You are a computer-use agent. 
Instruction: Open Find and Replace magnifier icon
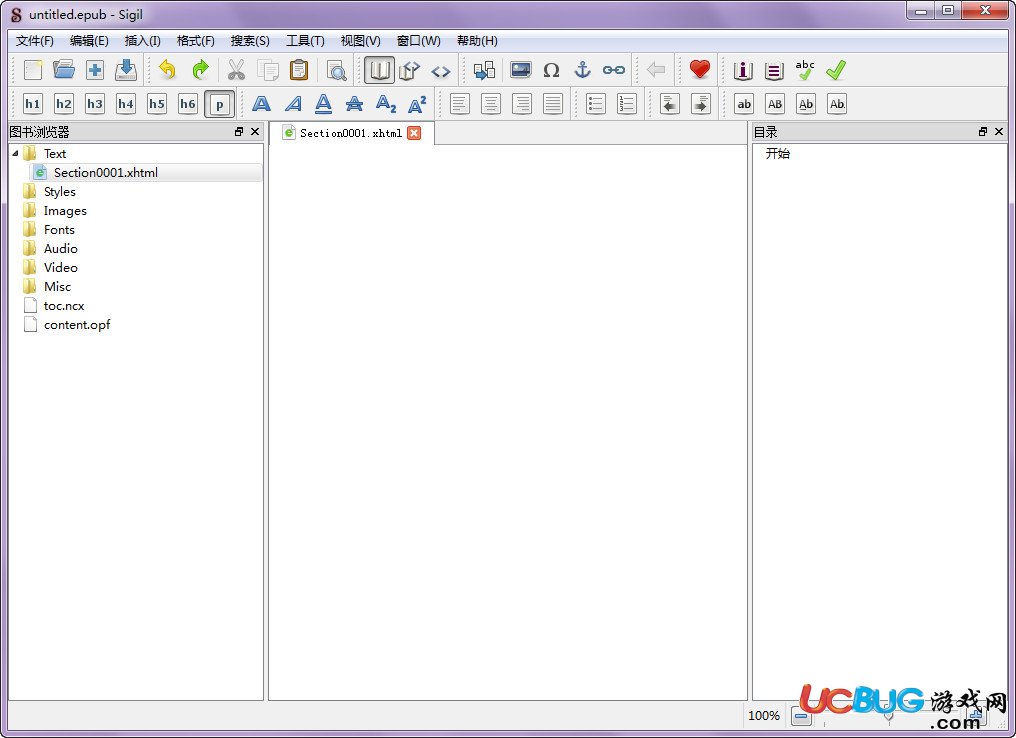336,70
